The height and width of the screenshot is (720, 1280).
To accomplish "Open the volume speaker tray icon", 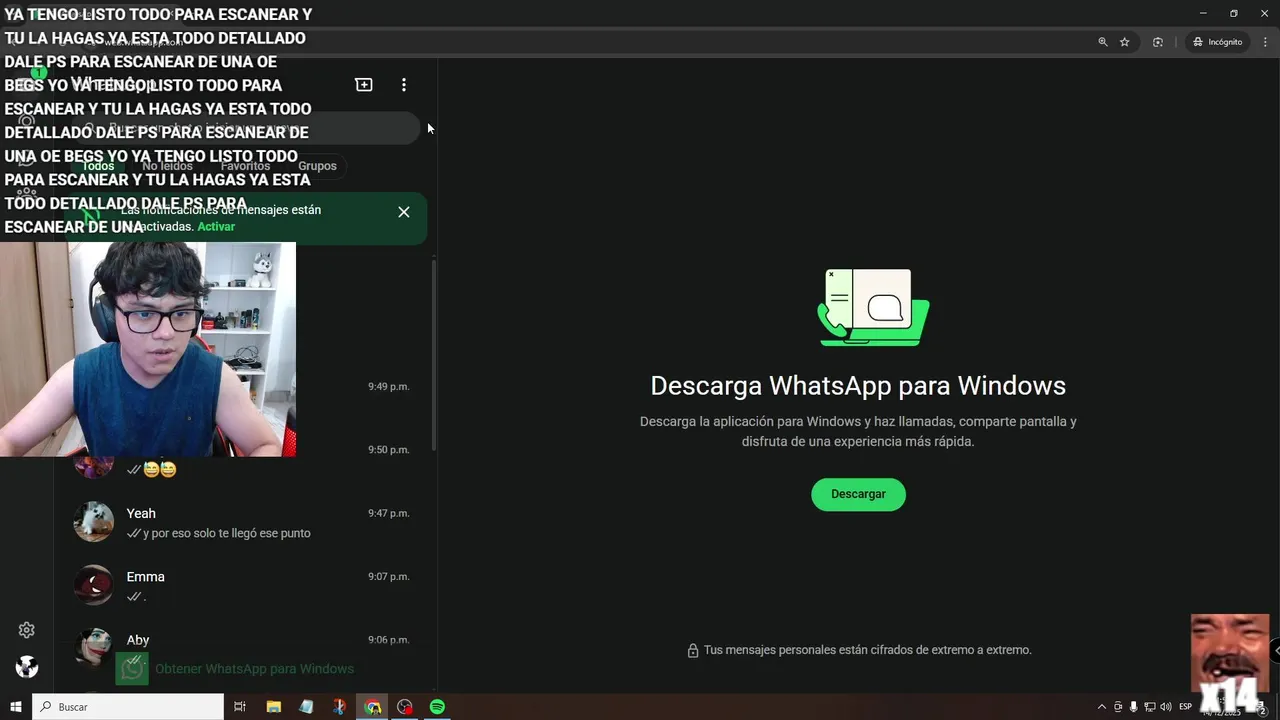I will [1166, 707].
